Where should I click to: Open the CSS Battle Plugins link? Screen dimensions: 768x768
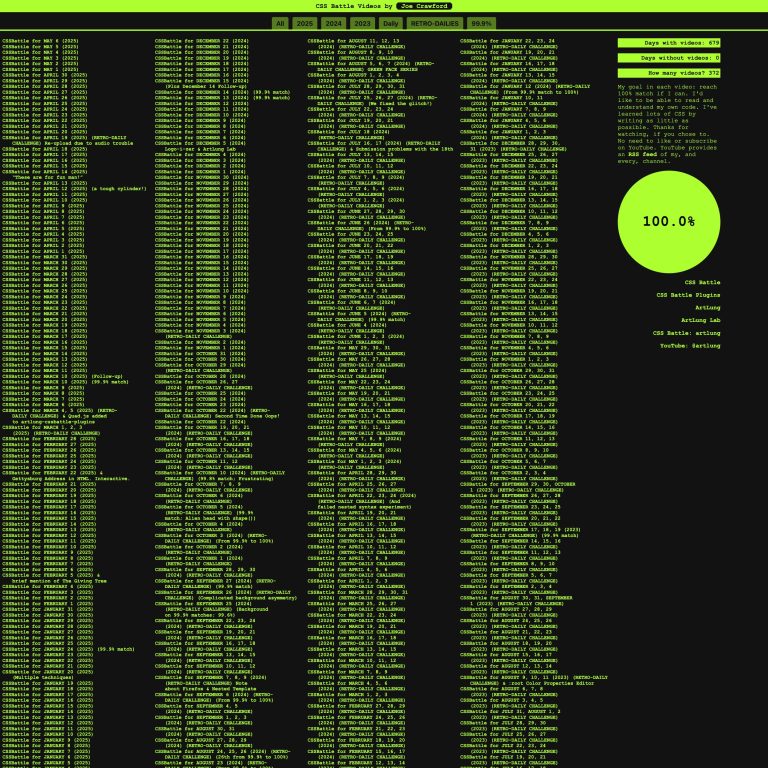click(688, 295)
